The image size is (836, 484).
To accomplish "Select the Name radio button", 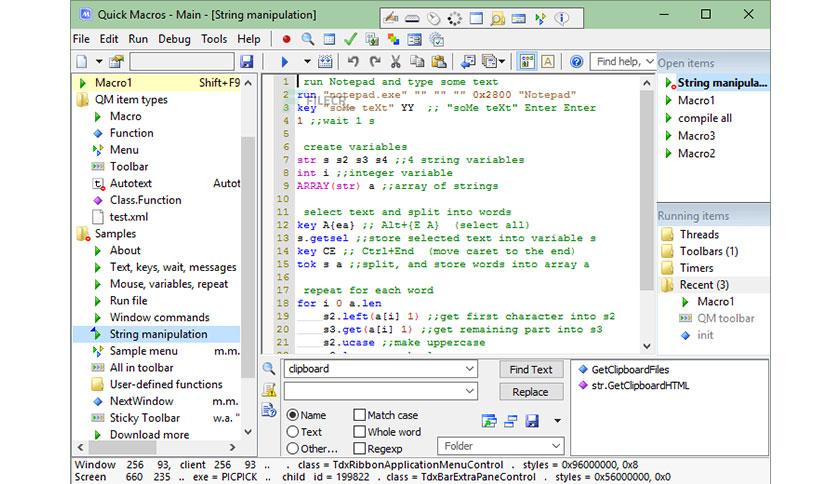I will point(293,415).
